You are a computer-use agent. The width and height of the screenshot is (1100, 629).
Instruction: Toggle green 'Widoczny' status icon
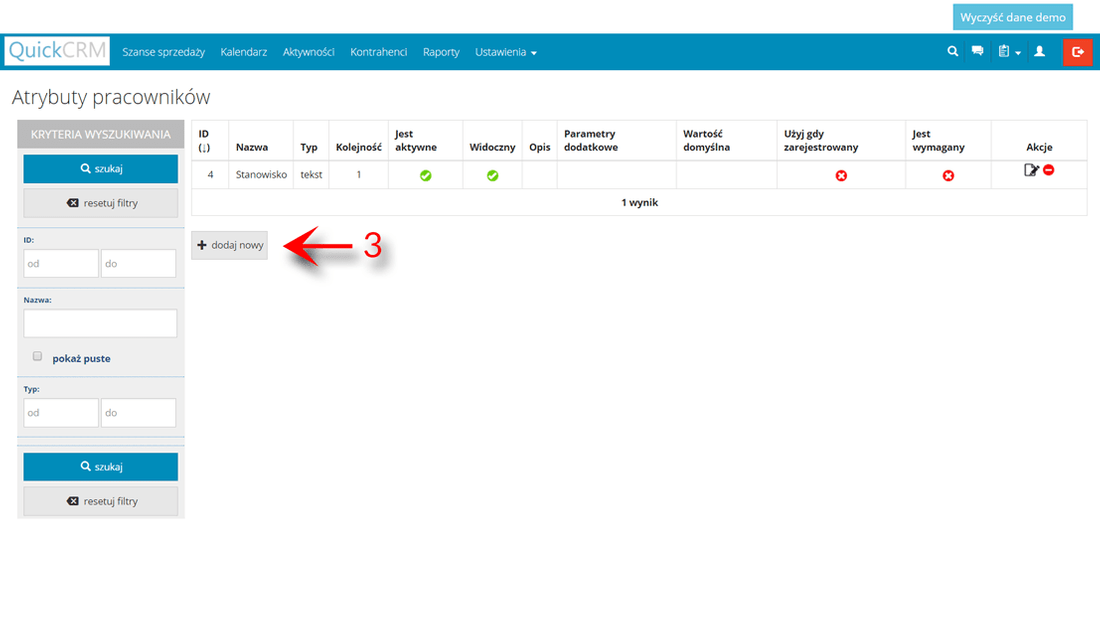[x=492, y=175]
